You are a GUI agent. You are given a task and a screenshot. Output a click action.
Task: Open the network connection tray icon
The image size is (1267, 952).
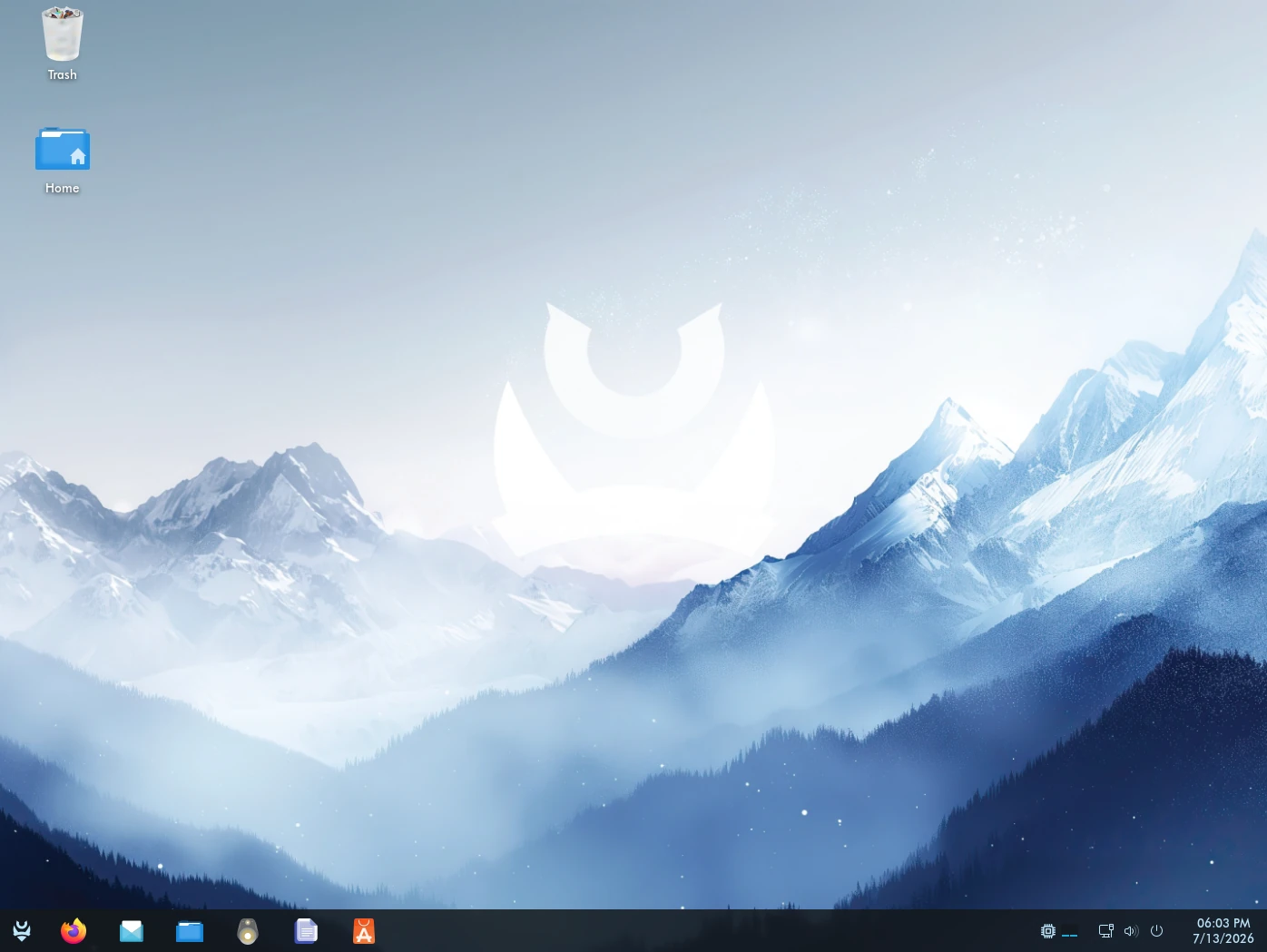pos(1106,931)
